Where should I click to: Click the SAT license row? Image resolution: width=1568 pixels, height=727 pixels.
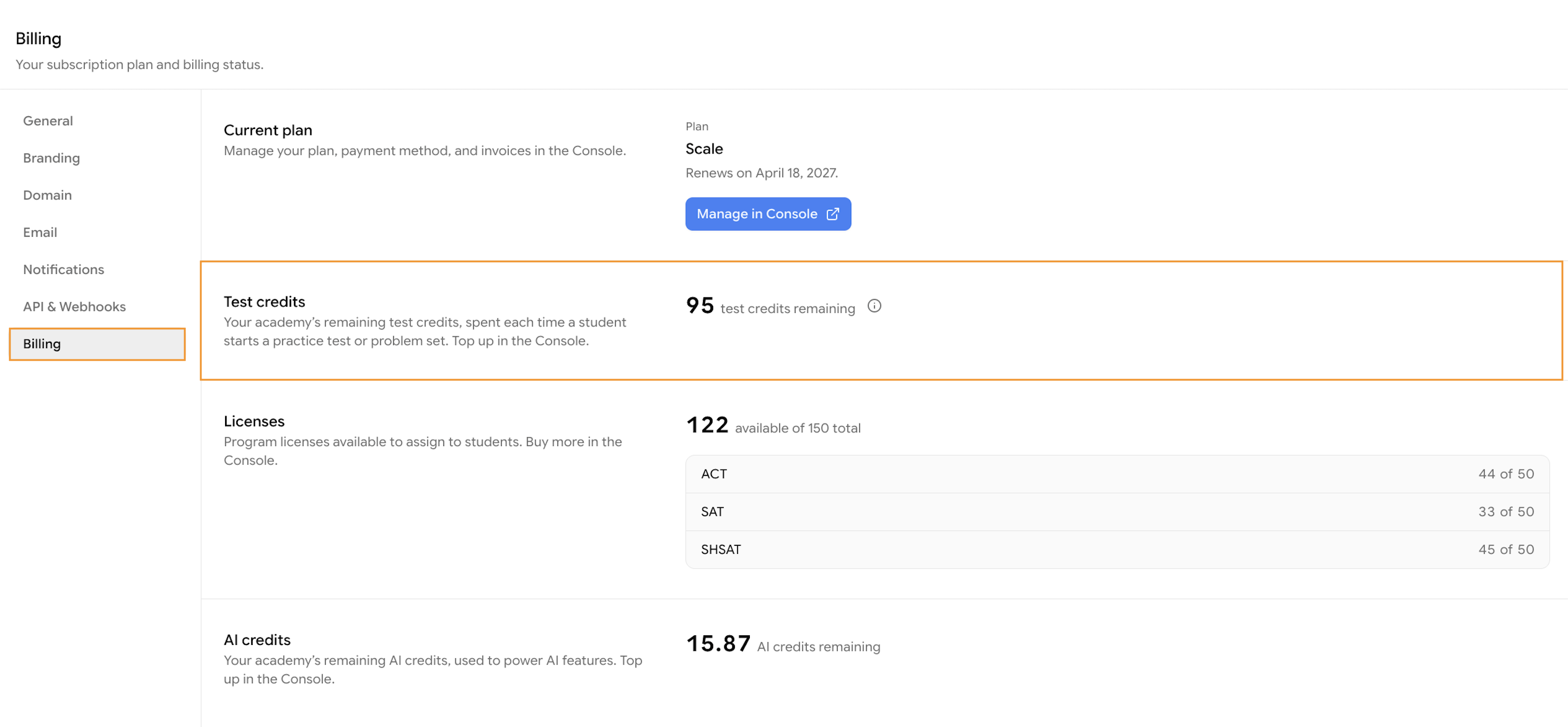(x=1117, y=512)
